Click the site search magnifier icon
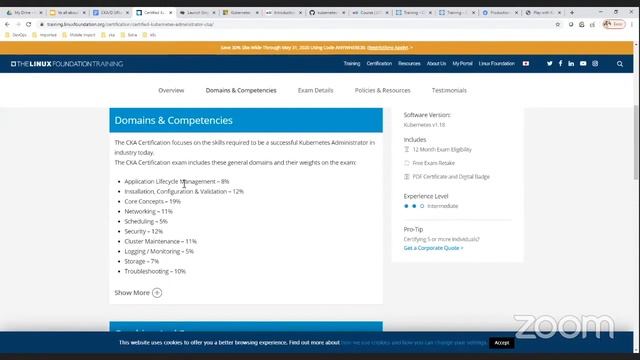Screen dimensions: 640x360 coord(620,64)
